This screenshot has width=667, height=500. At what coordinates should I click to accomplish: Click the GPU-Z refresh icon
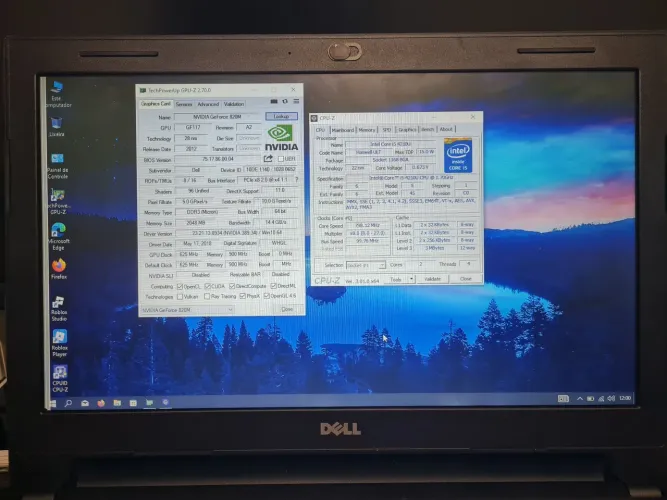285,101
